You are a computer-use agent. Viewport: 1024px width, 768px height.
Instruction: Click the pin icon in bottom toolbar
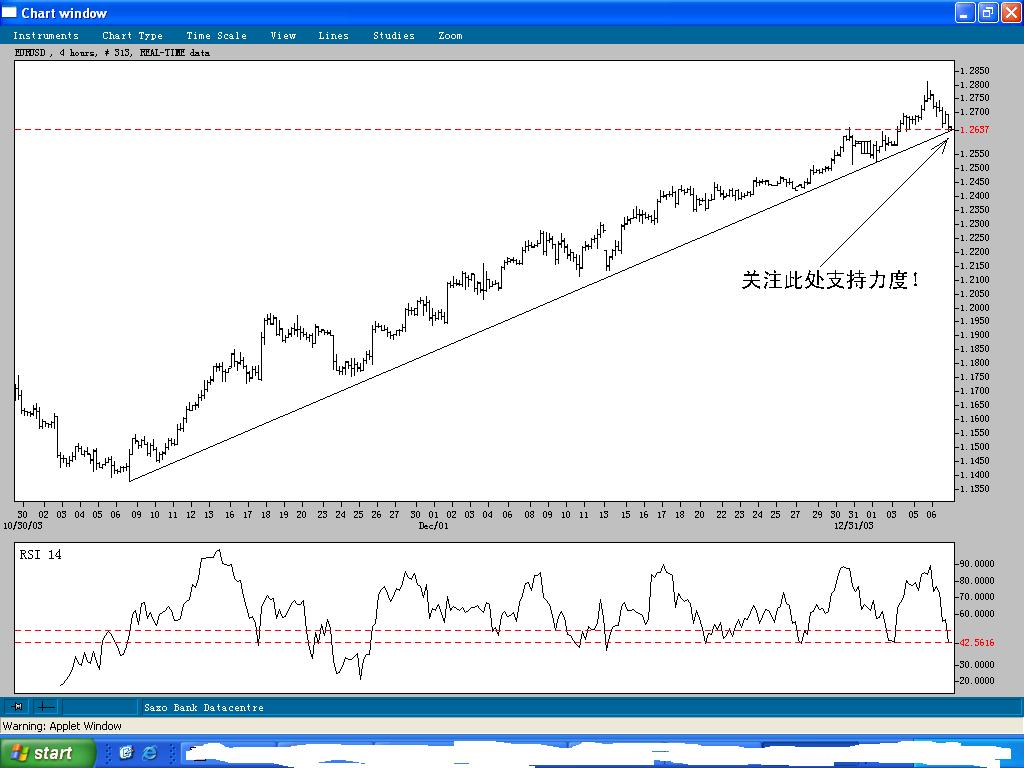coord(18,707)
